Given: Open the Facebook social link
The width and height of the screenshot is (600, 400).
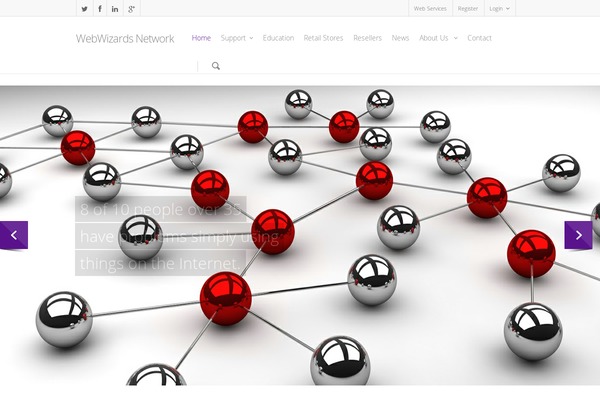Looking at the screenshot, I should click(x=100, y=8).
